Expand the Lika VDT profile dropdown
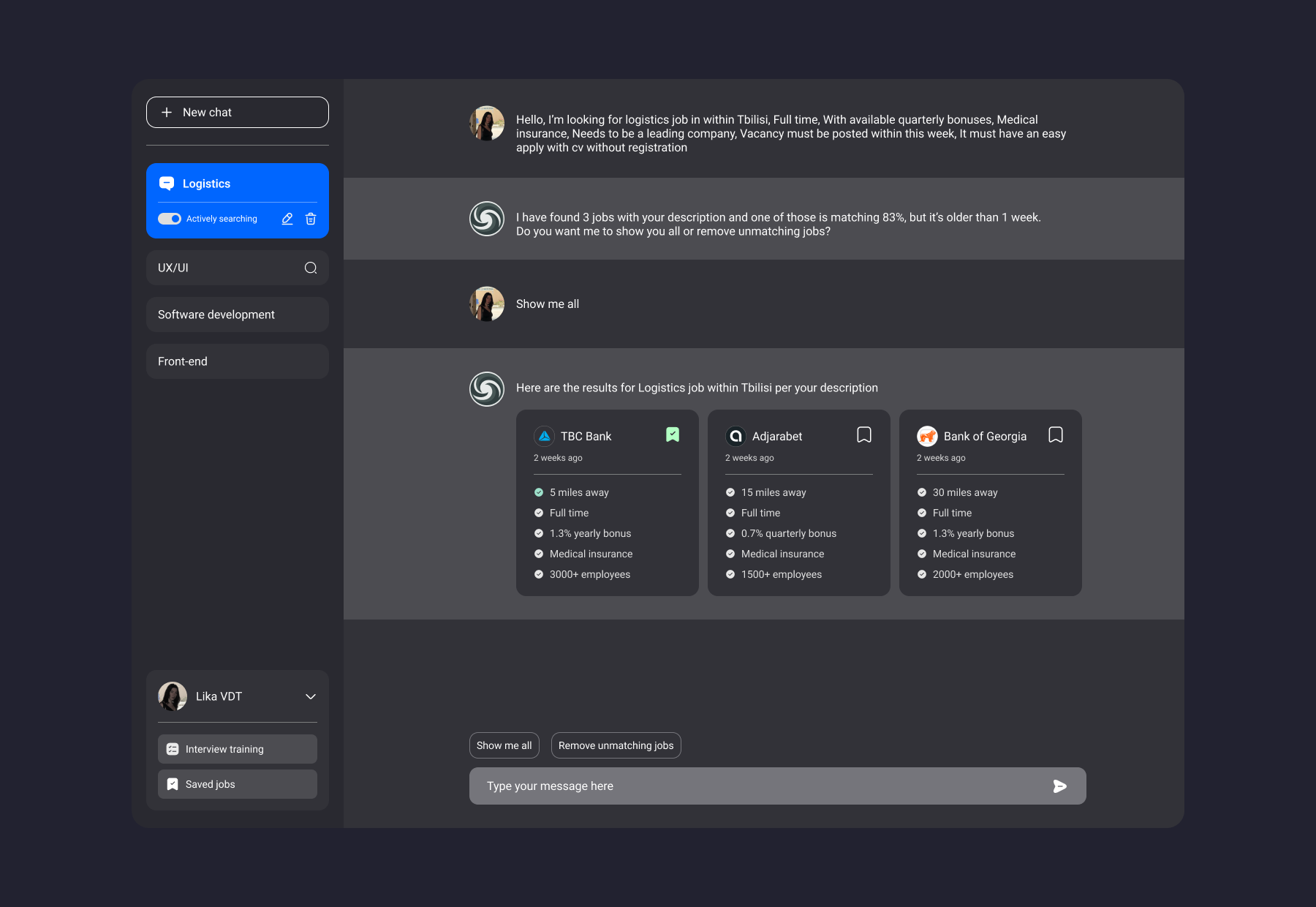Viewport: 1316px width, 907px height. (311, 696)
